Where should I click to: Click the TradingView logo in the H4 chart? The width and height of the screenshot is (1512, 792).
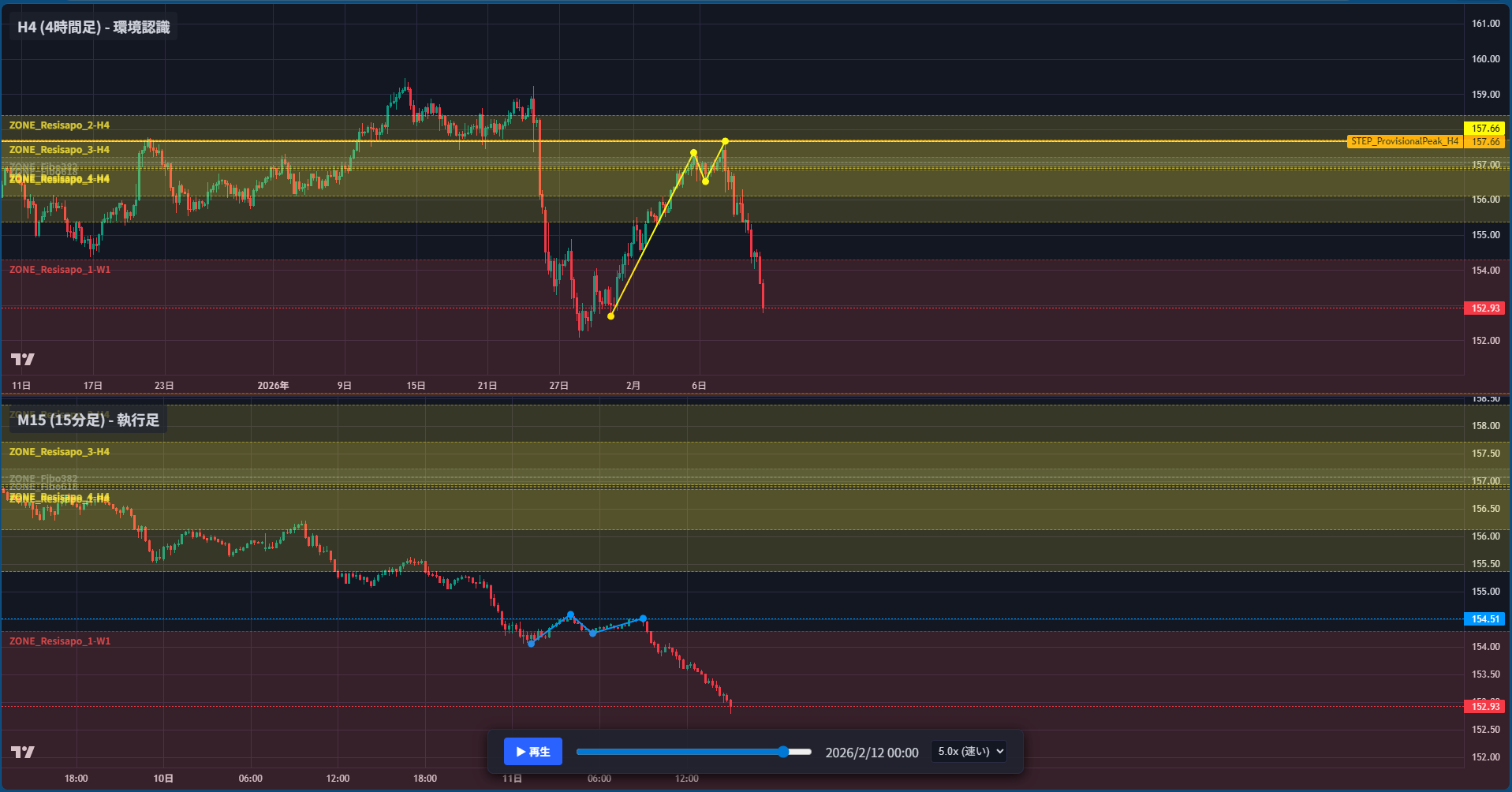tap(23, 360)
